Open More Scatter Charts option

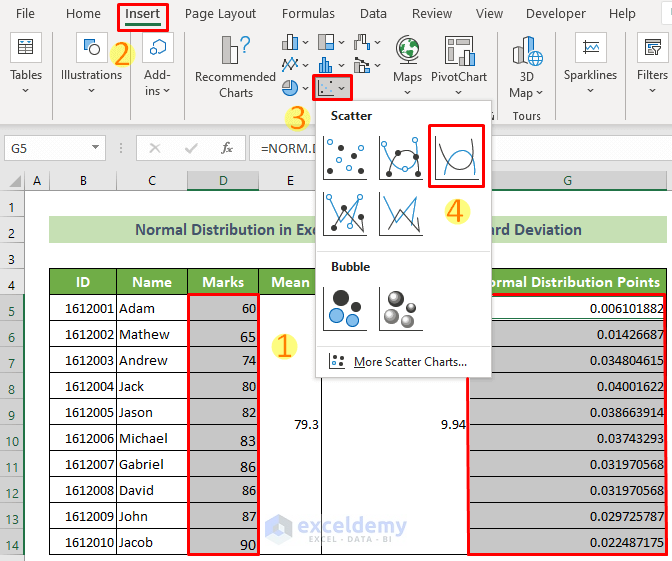pyautogui.click(x=403, y=362)
